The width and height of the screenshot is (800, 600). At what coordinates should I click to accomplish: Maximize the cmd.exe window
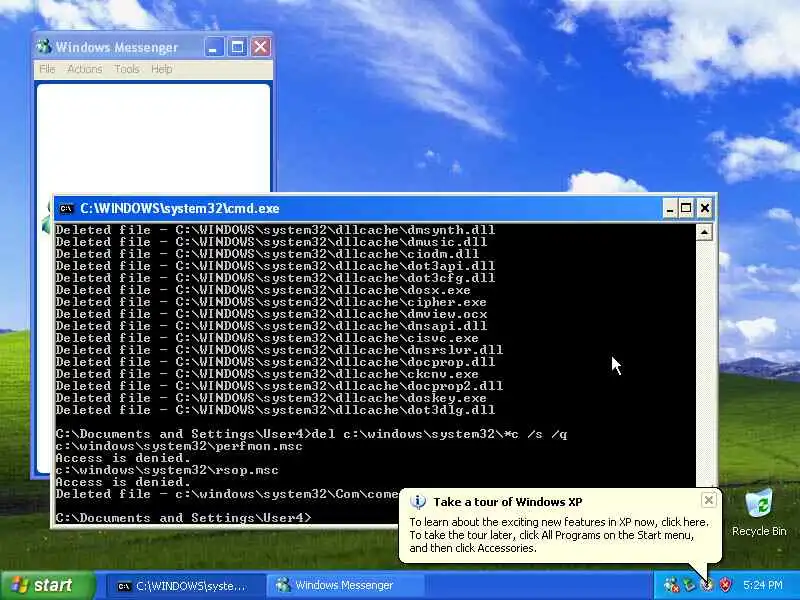[686, 208]
